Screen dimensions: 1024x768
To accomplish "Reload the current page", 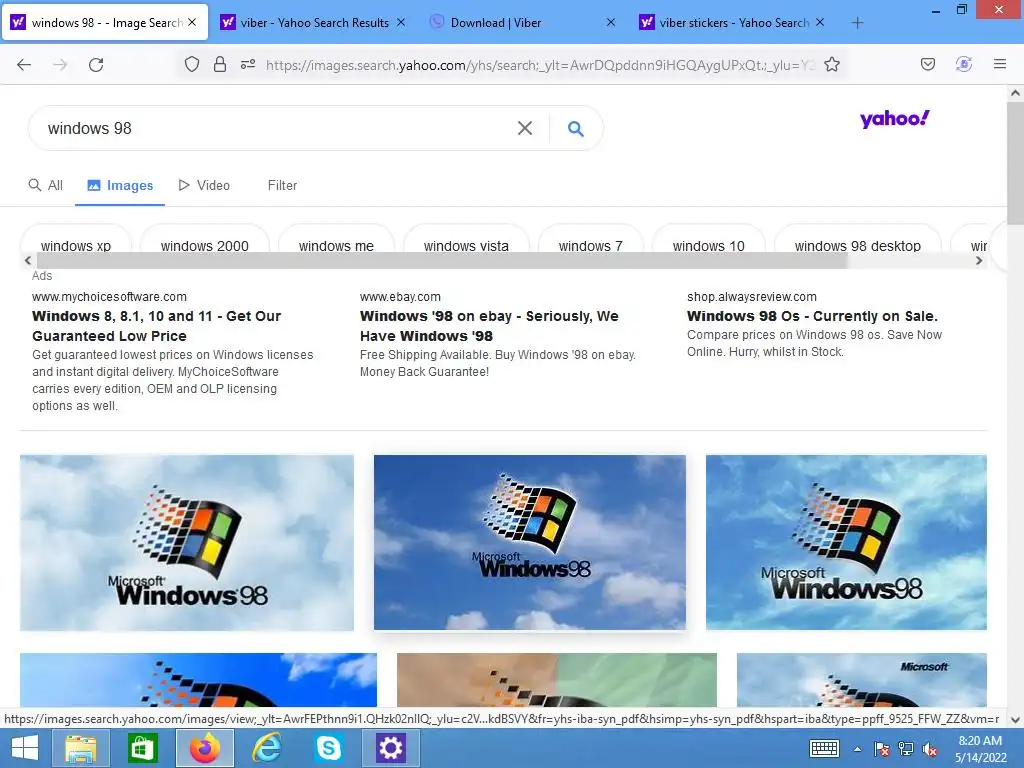I will click(96, 65).
